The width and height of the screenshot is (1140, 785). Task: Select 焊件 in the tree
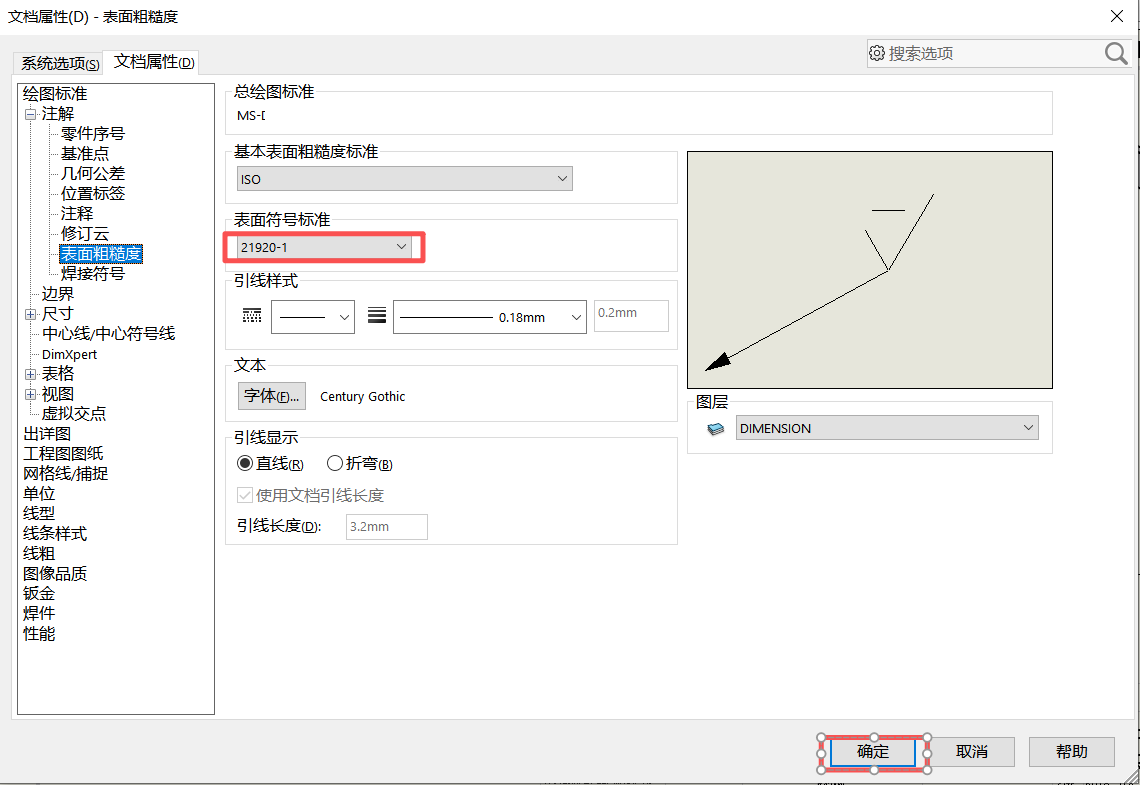[x=39, y=613]
